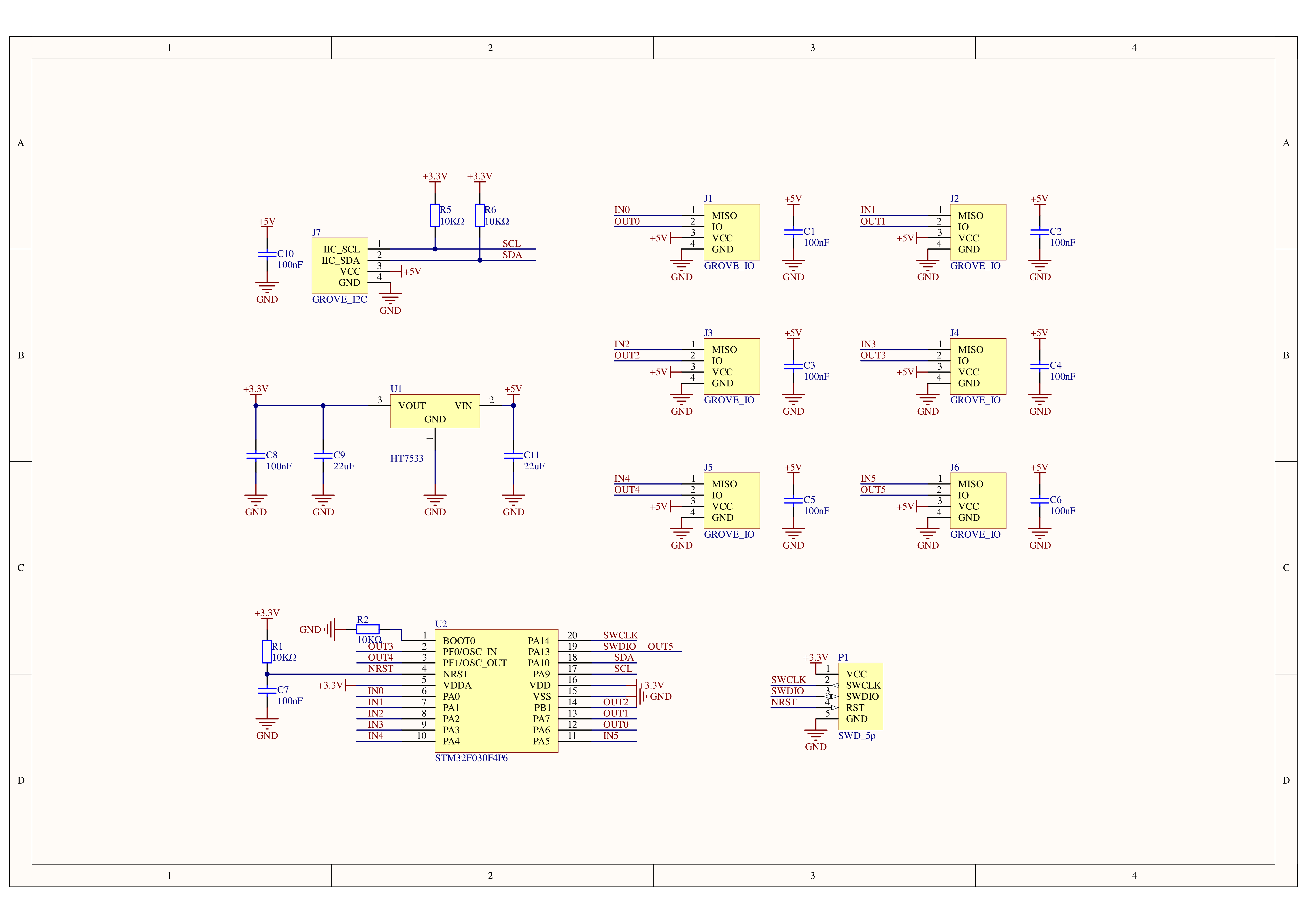Select capacitor C4 symbol
This screenshot has height=924, width=1308.
[x=1040, y=366]
